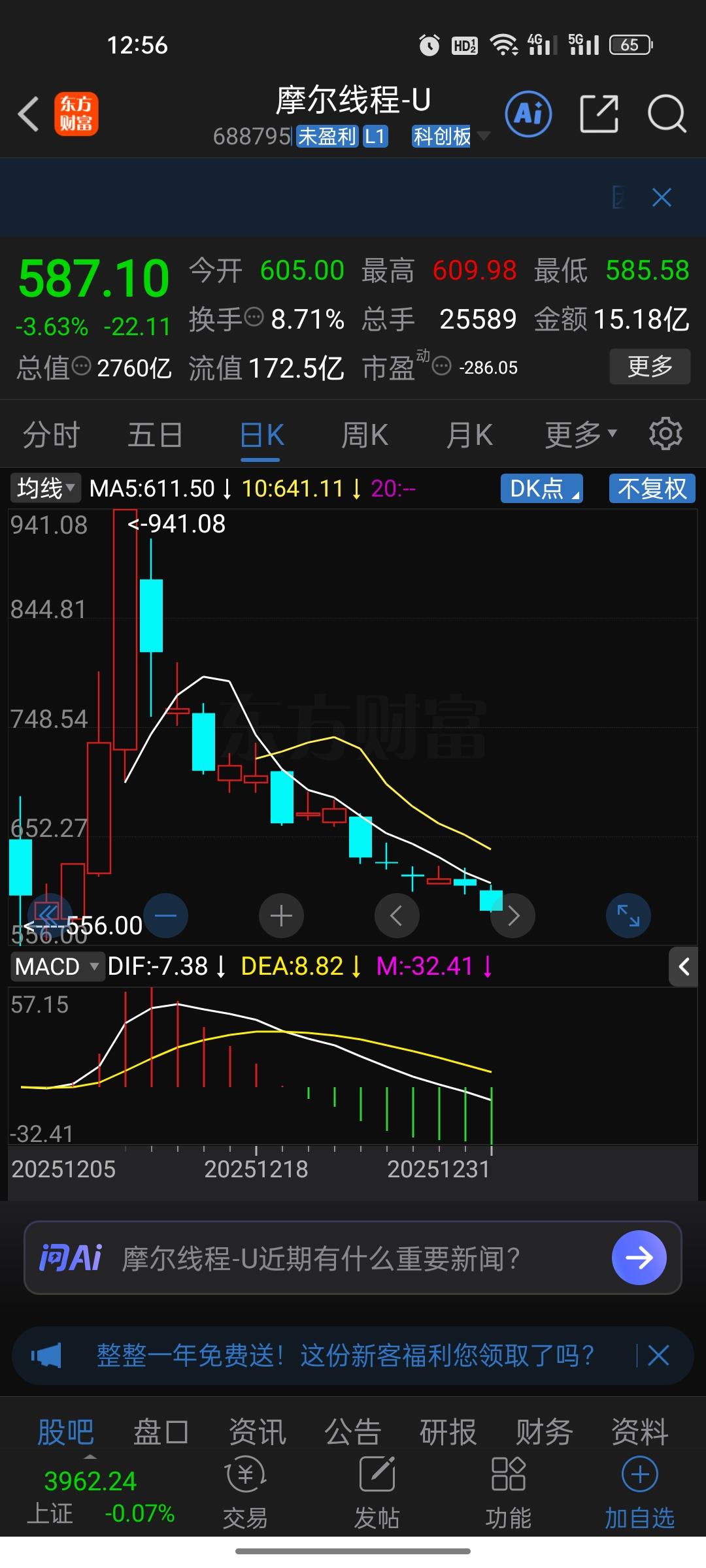Tap the 更多 quote details button
This screenshot has width=706, height=1568.
650,367
